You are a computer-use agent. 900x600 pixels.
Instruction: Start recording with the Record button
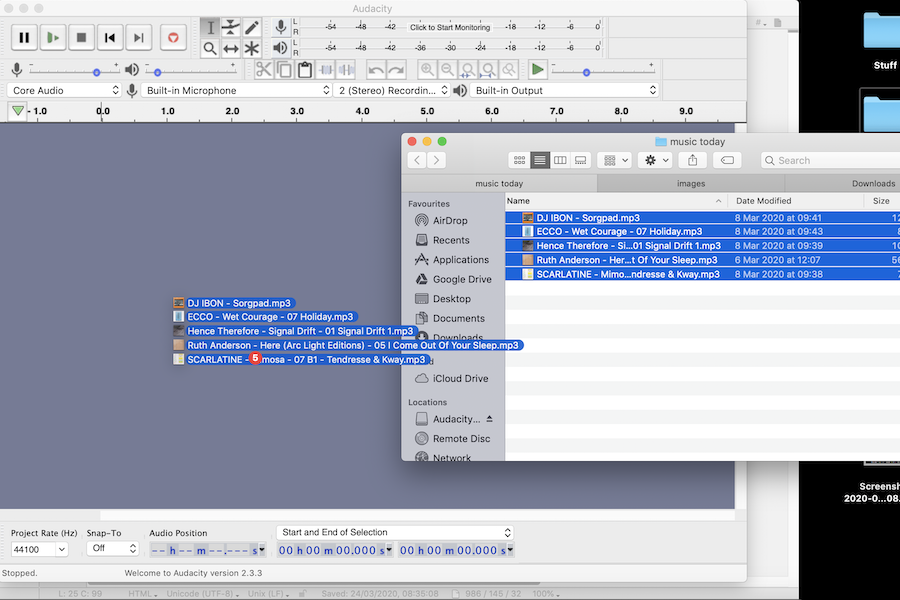point(173,38)
